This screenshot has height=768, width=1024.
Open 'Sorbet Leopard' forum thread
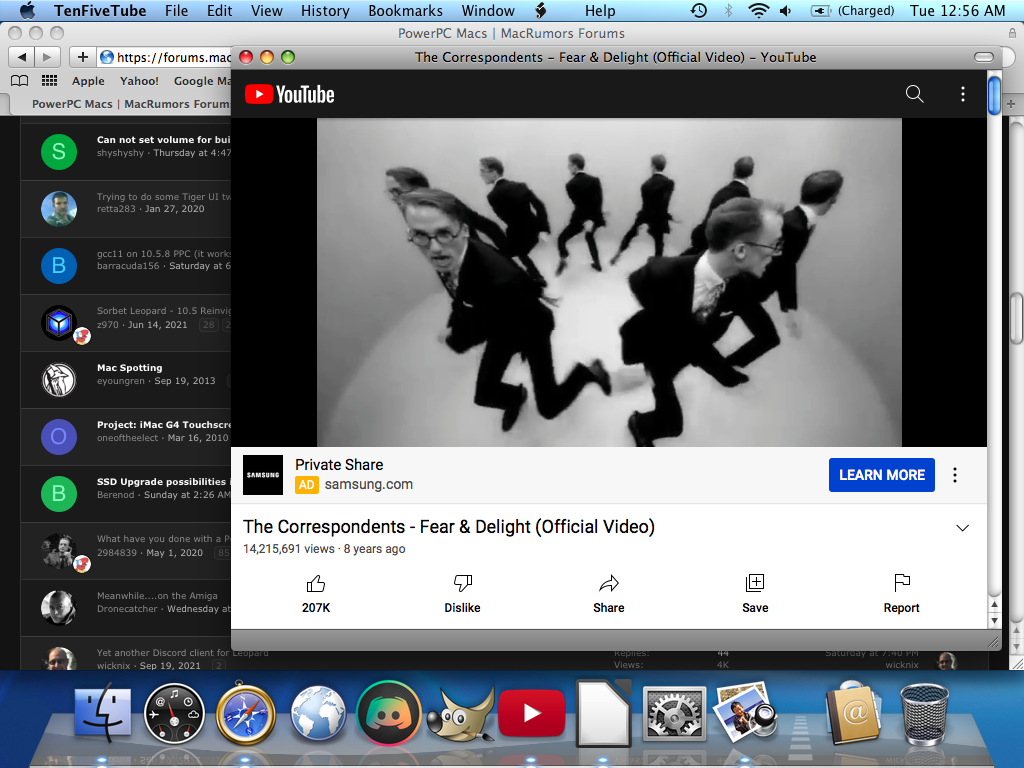(163, 311)
